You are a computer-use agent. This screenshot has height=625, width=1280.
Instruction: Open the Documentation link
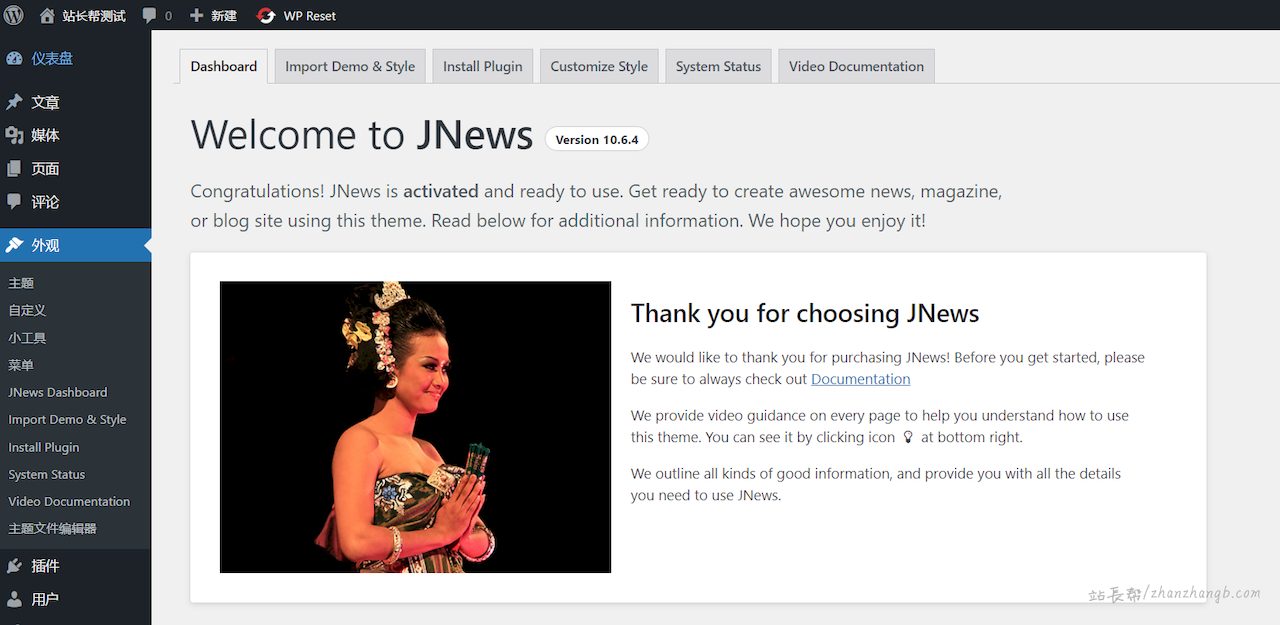tap(860, 379)
